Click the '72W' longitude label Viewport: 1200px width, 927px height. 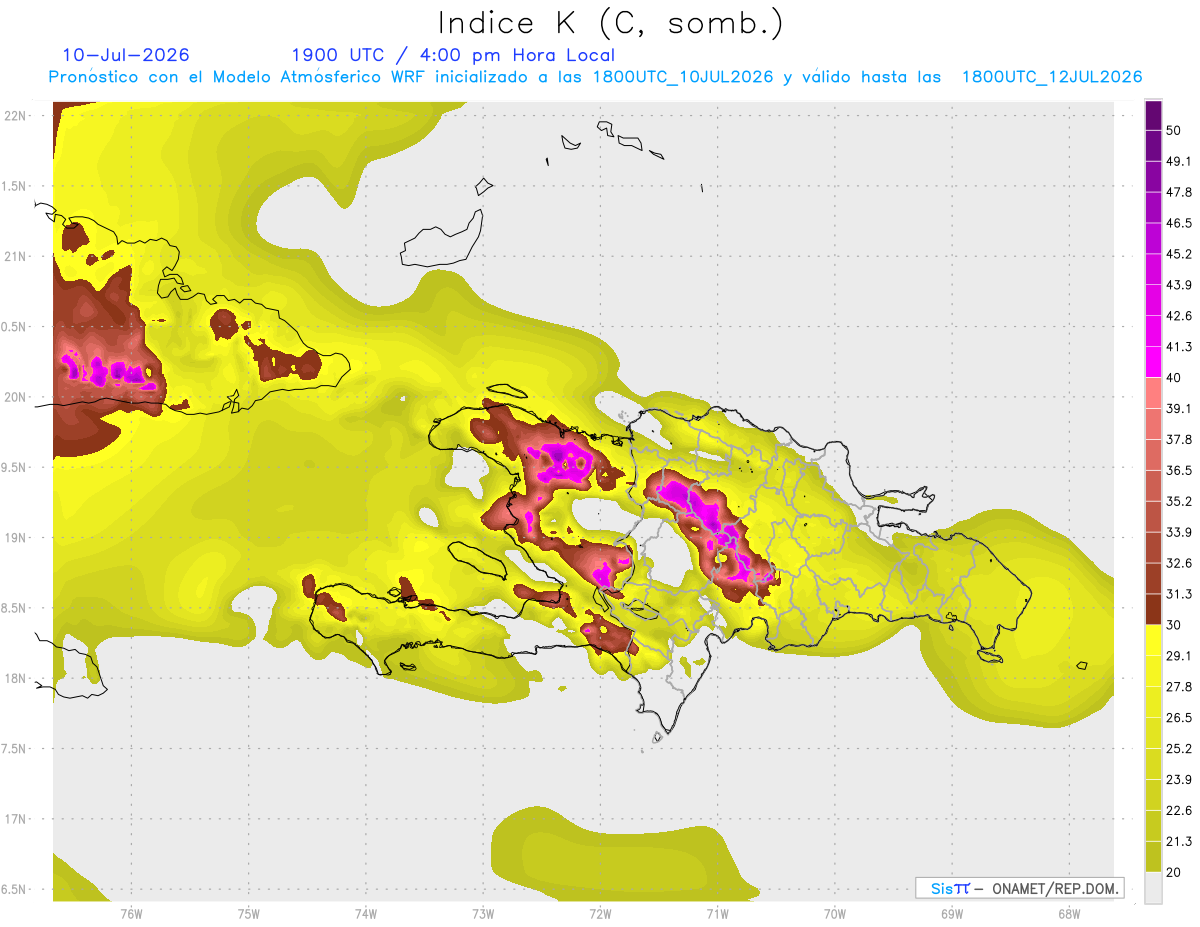click(600, 913)
